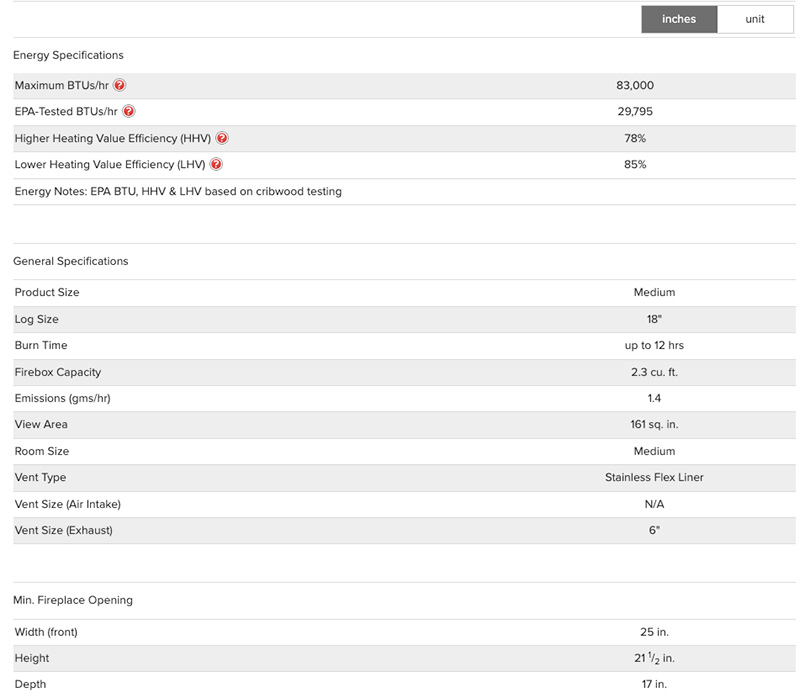Click the Firebox Capacity 2.3 cu. ft. value
The height and width of the screenshot is (698, 800).
654,372
